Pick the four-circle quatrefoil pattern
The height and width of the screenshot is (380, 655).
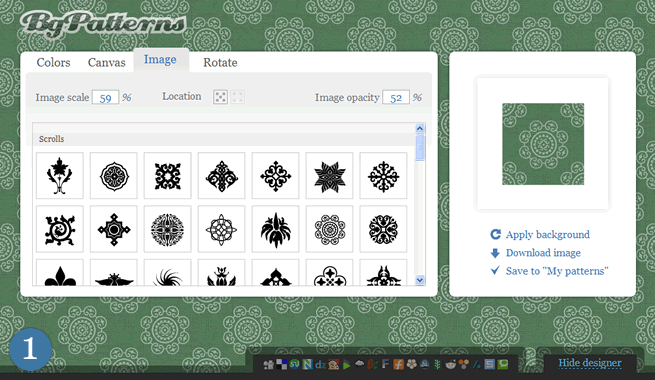click(x=329, y=273)
